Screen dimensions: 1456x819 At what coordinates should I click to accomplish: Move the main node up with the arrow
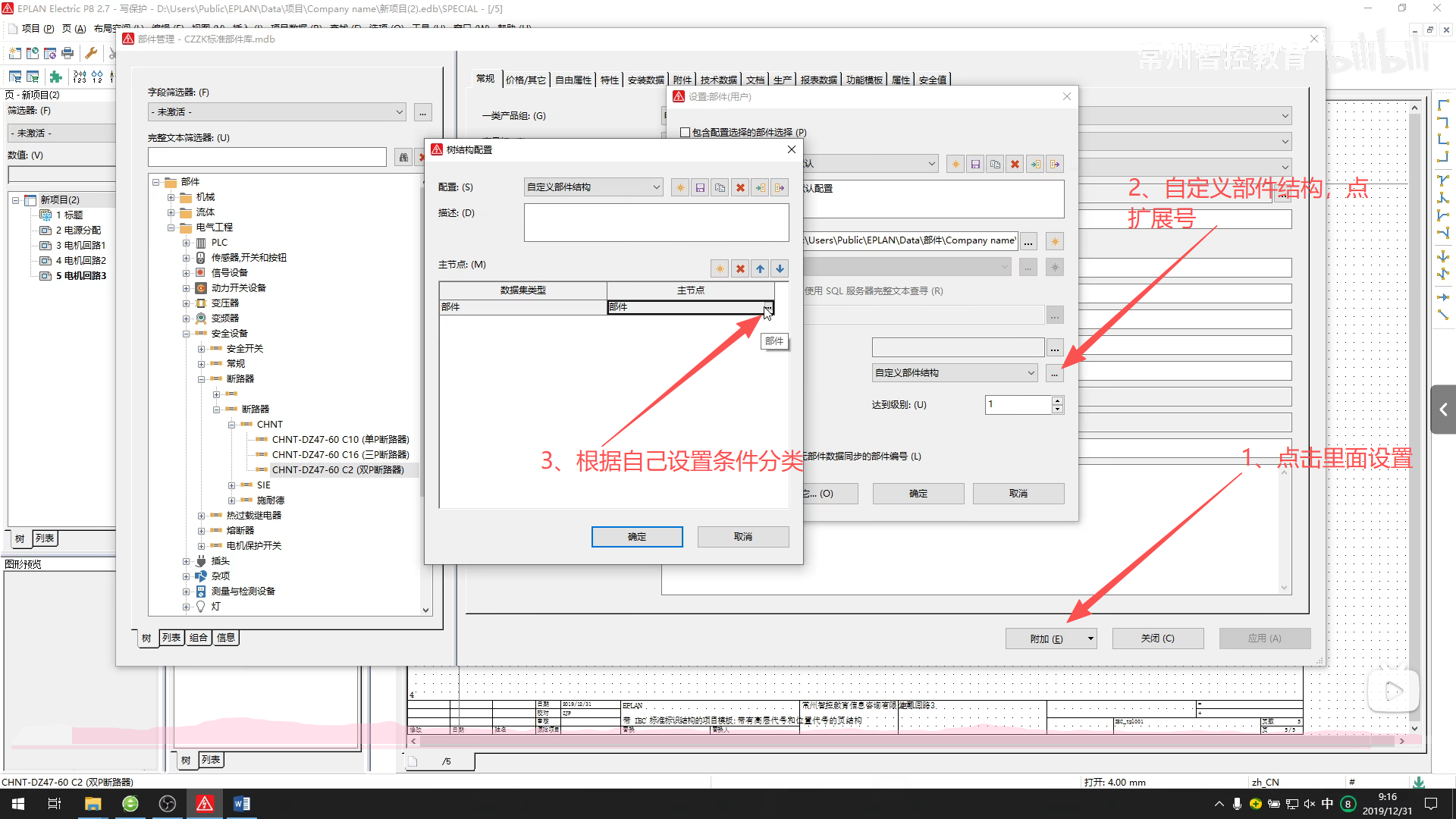pos(760,268)
